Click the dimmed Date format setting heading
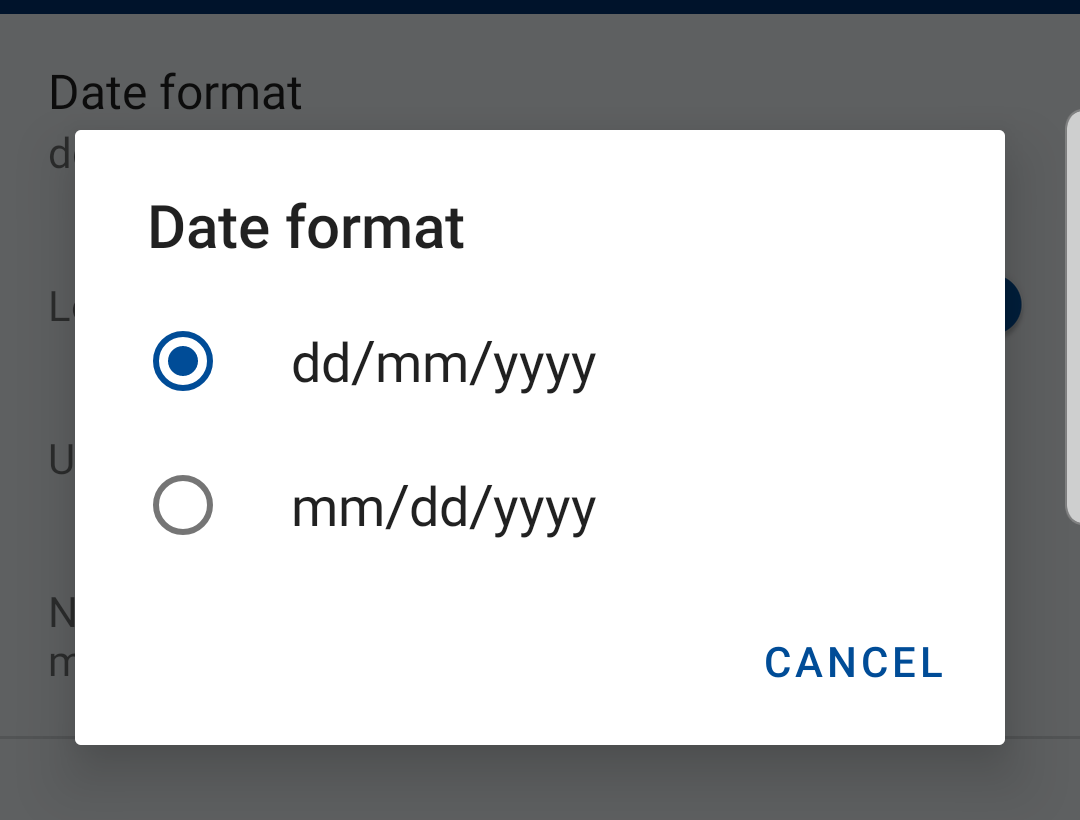Viewport: 1080px width, 820px height. click(x=176, y=93)
